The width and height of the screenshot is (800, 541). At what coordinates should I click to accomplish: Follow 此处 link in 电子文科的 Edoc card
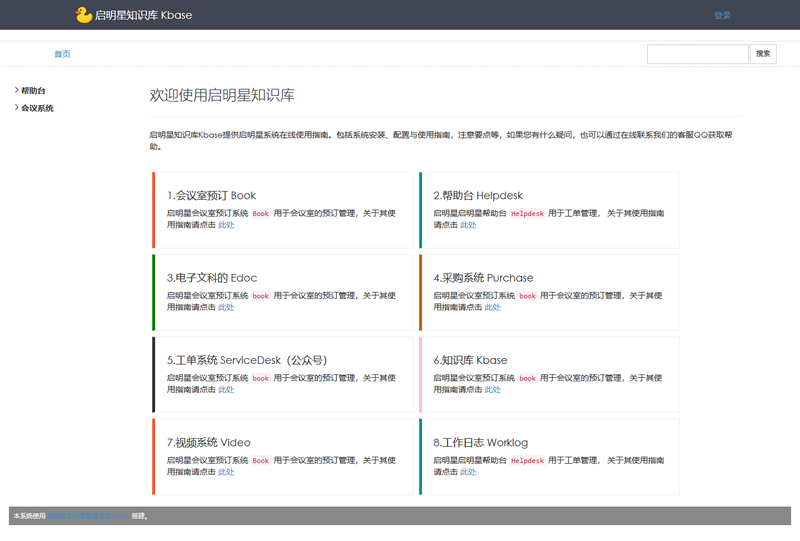click(x=226, y=307)
